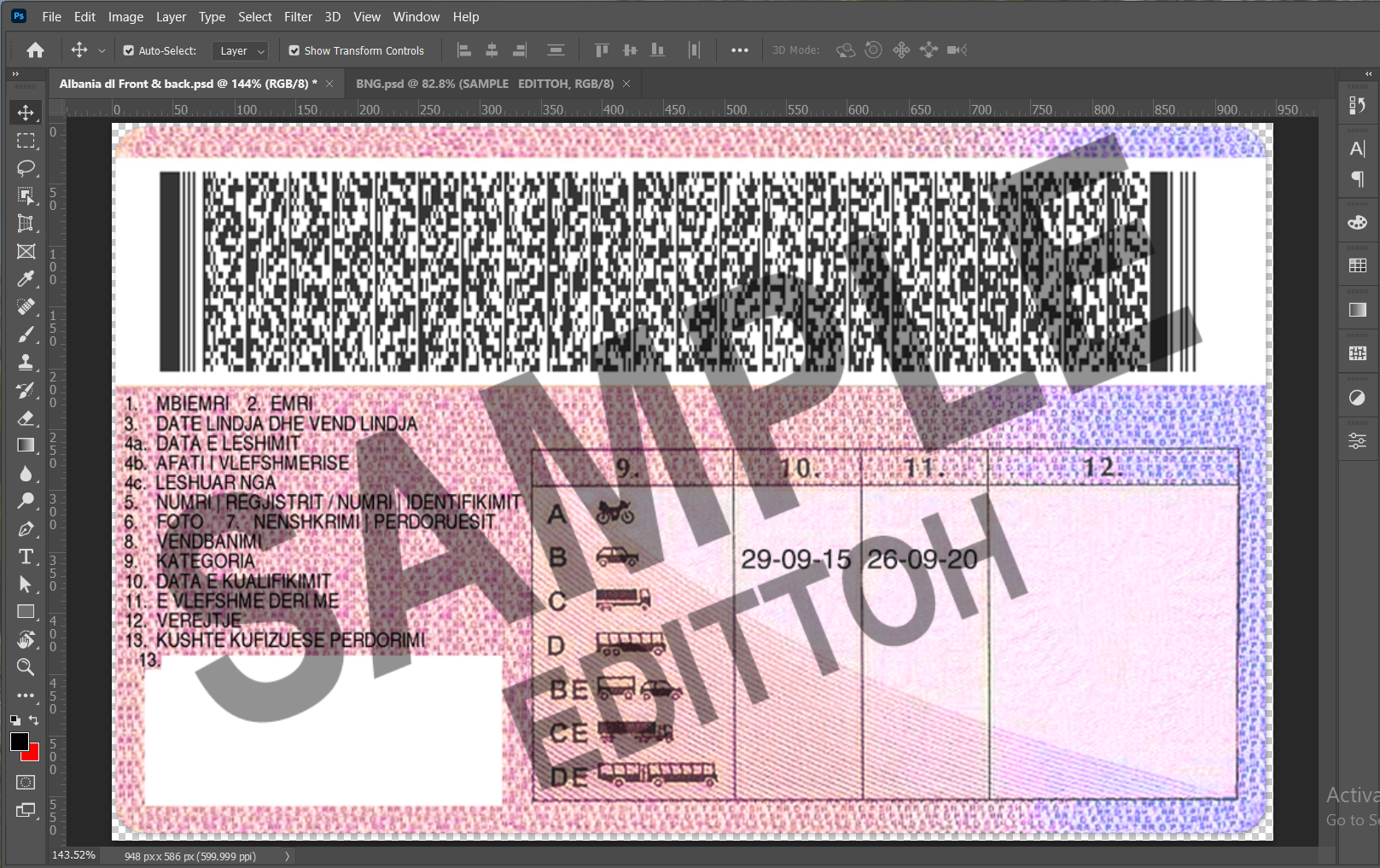This screenshot has height=868, width=1380.
Task: Open the Edit Toolbar three-dots menu
Action: pyautogui.click(x=26, y=696)
